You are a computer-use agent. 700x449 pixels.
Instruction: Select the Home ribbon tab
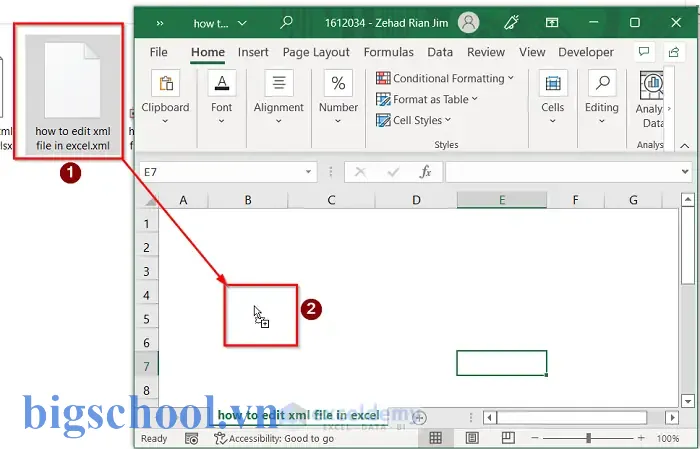coord(208,52)
